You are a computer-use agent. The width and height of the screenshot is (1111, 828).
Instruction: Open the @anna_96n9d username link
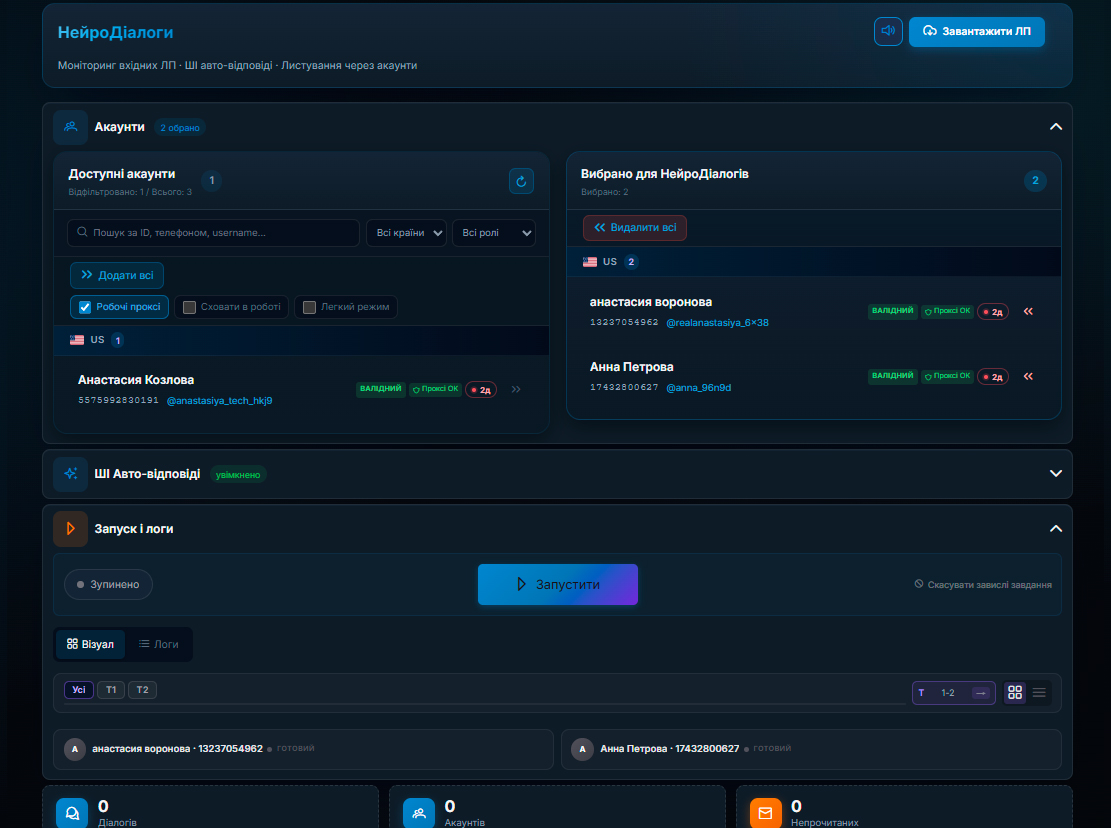pos(699,388)
